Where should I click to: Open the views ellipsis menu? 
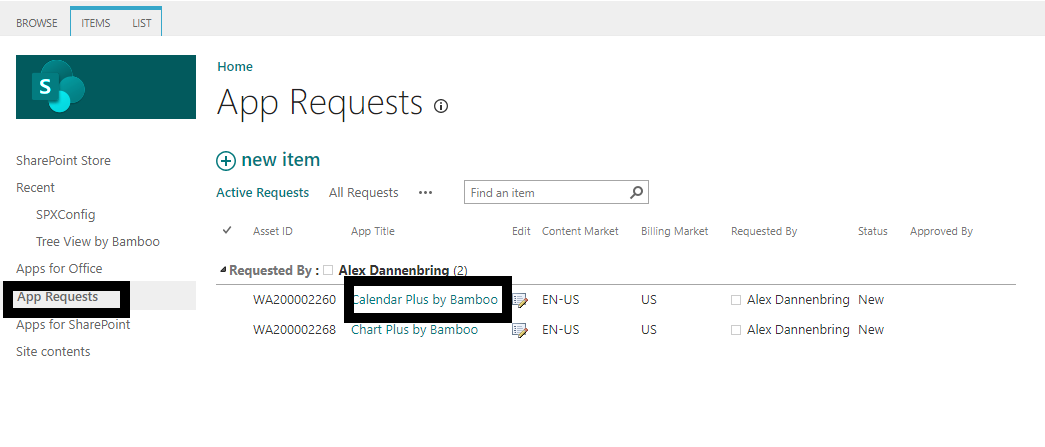[425, 193]
